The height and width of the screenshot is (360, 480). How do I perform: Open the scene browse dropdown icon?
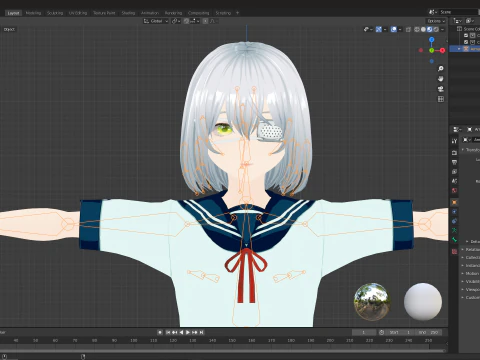(x=433, y=12)
